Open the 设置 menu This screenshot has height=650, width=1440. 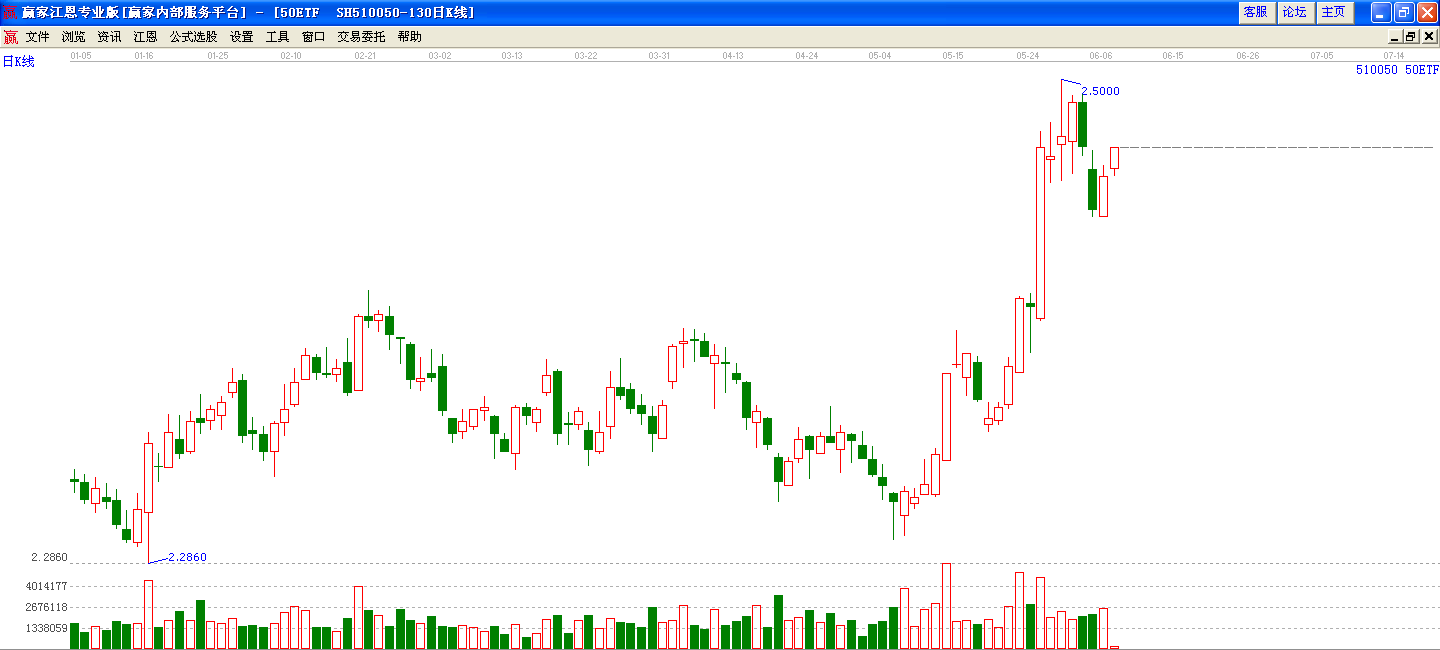242,37
